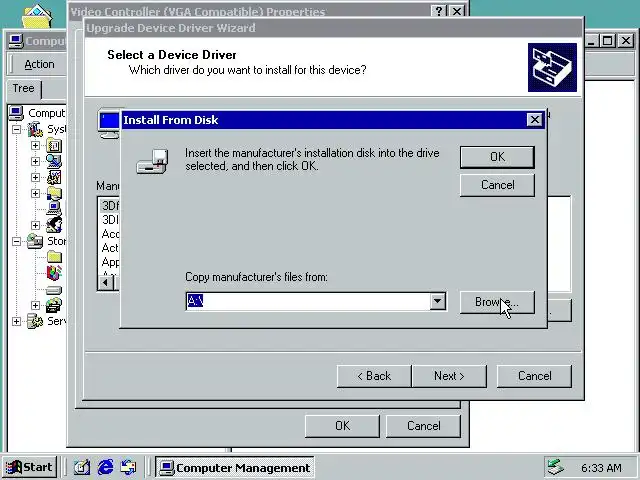
Task: Click the Computer Management title bar icon
Action: [16, 41]
